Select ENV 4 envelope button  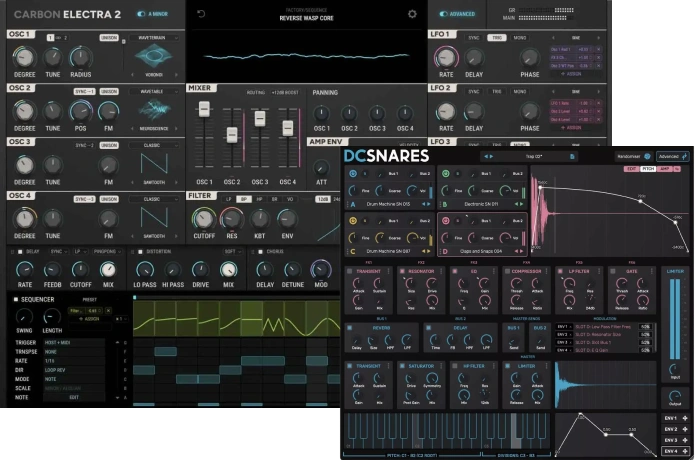point(675,451)
